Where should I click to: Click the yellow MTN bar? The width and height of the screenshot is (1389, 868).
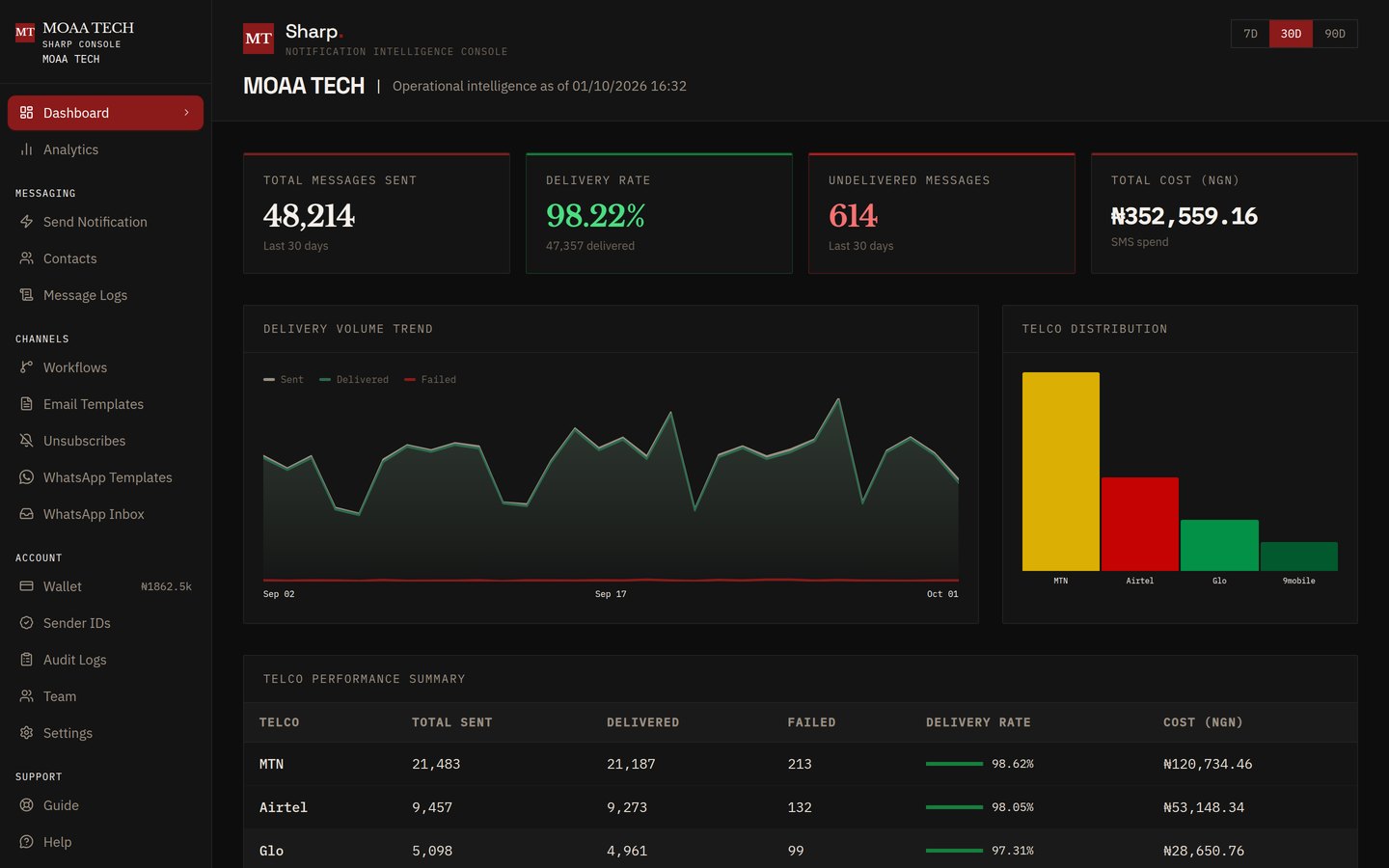(1061, 472)
